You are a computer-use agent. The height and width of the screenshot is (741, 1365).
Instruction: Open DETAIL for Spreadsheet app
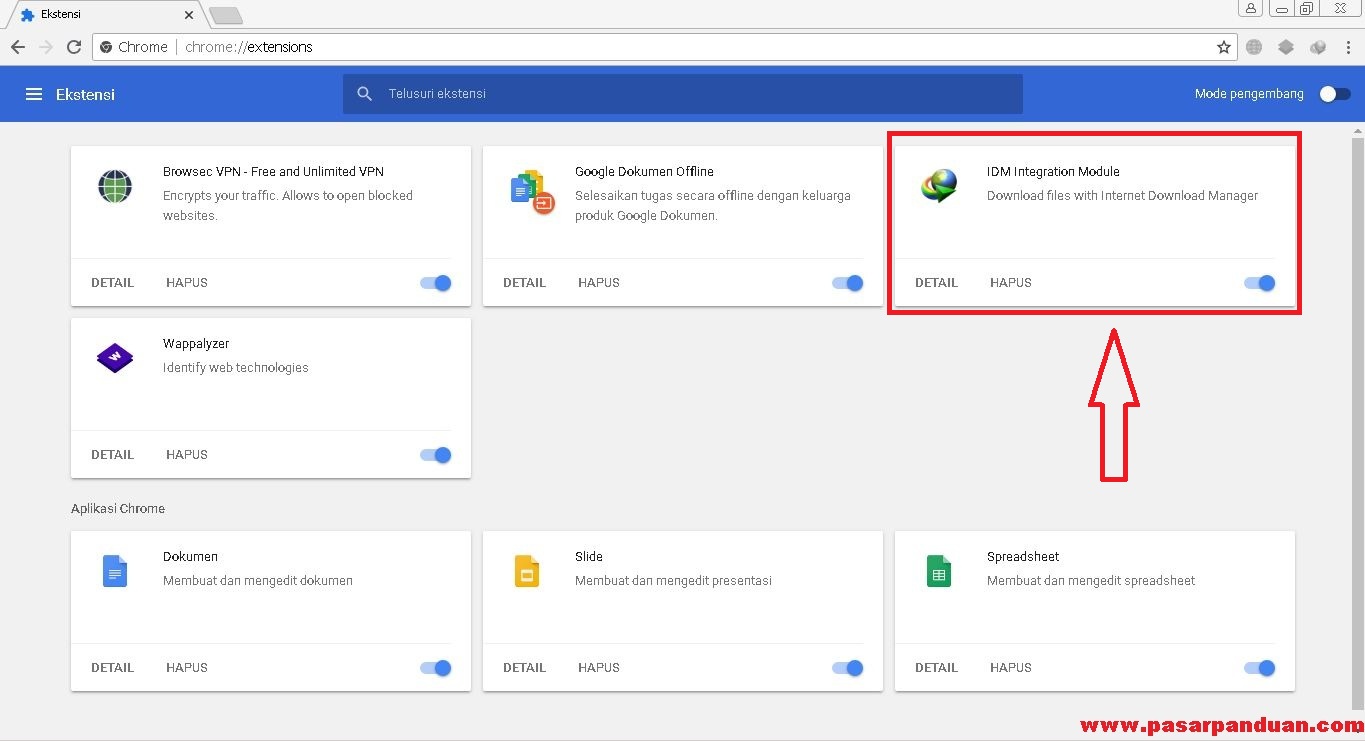(936, 668)
